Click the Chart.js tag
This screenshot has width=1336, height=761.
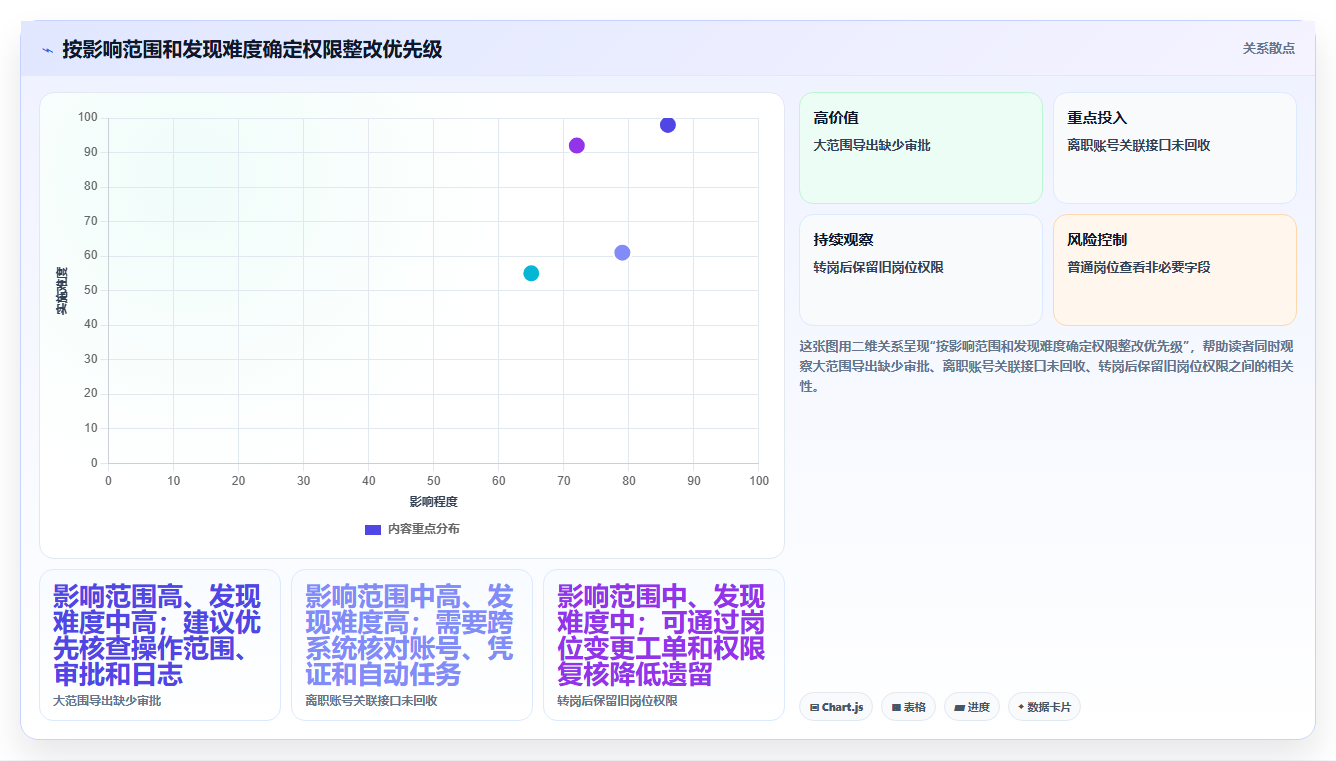836,707
